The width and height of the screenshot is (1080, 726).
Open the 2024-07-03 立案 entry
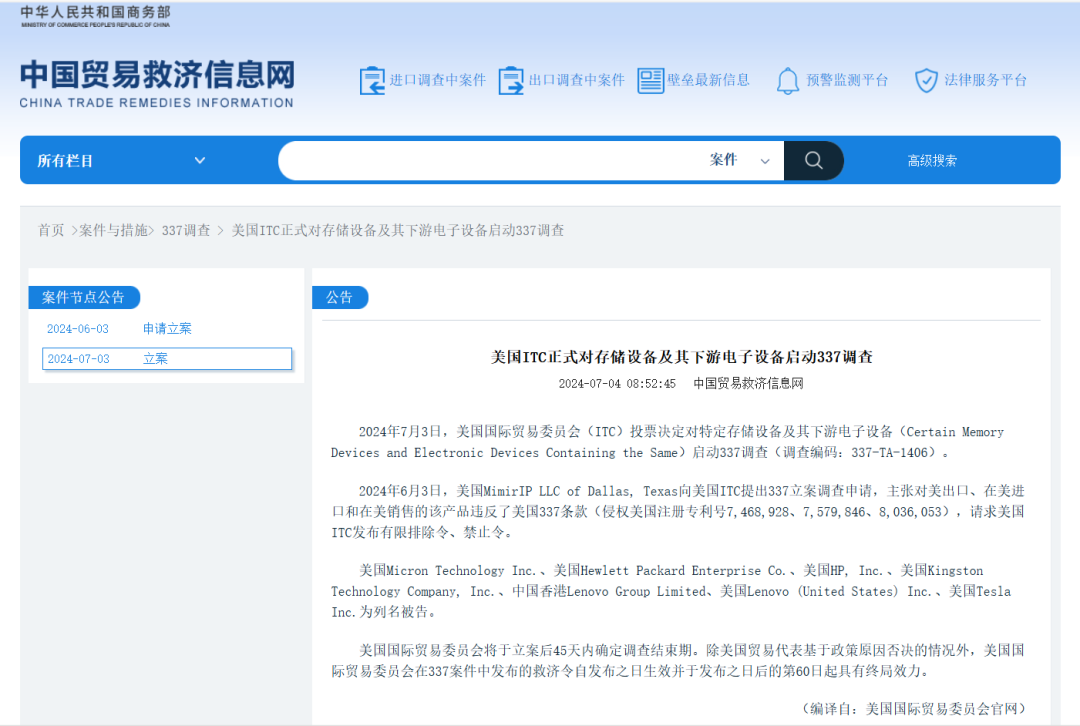(167, 359)
